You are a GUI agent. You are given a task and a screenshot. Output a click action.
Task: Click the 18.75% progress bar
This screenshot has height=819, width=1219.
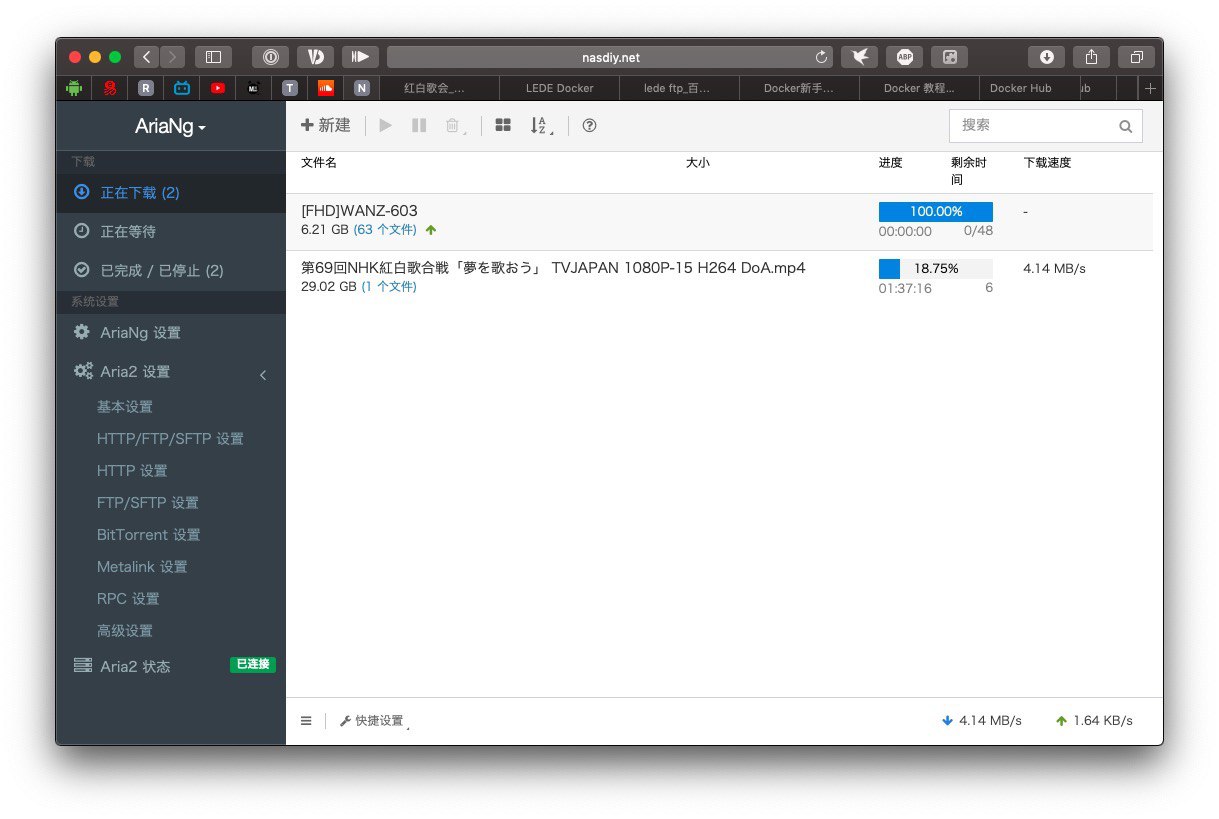935,268
